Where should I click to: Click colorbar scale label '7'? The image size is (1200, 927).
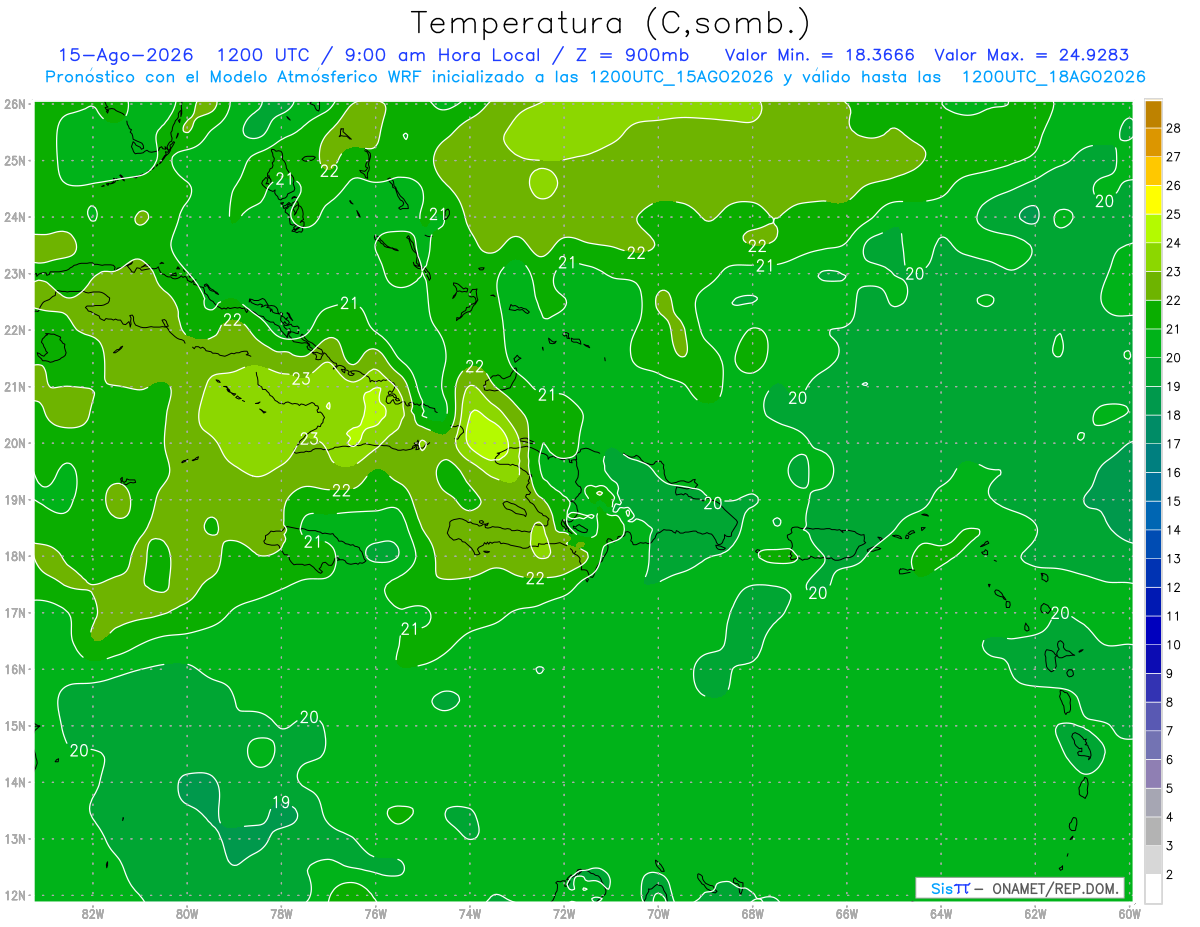[1171, 731]
